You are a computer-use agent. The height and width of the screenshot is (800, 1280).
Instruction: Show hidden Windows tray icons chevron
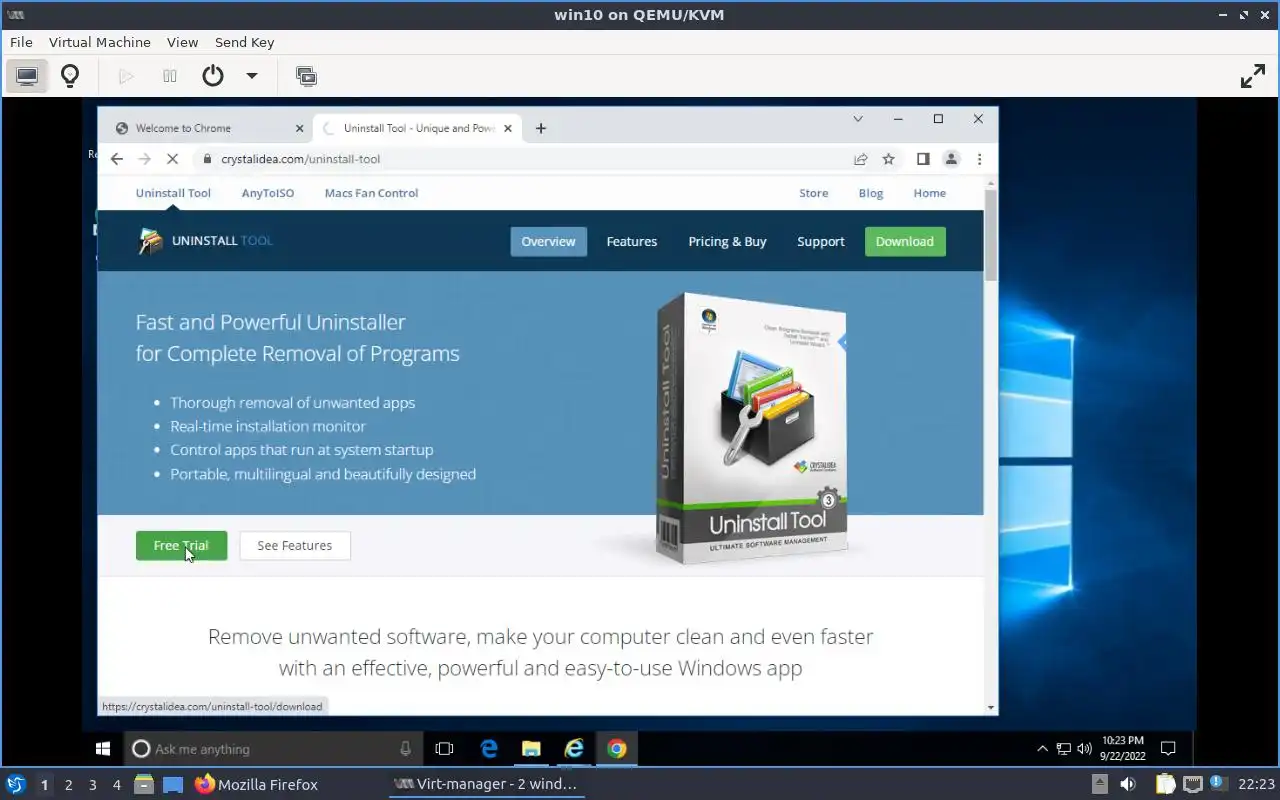click(x=1042, y=748)
